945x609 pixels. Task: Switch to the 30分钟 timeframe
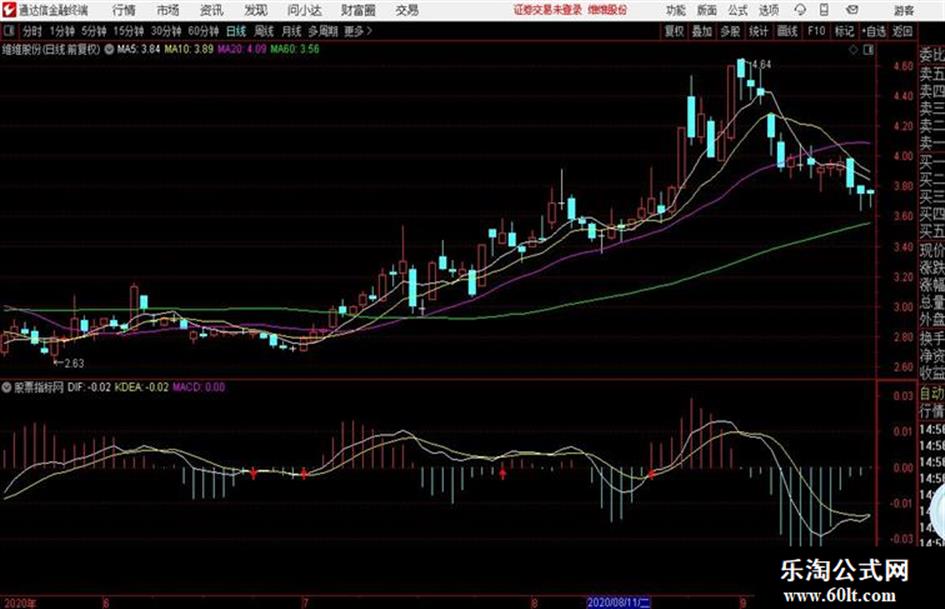point(166,31)
